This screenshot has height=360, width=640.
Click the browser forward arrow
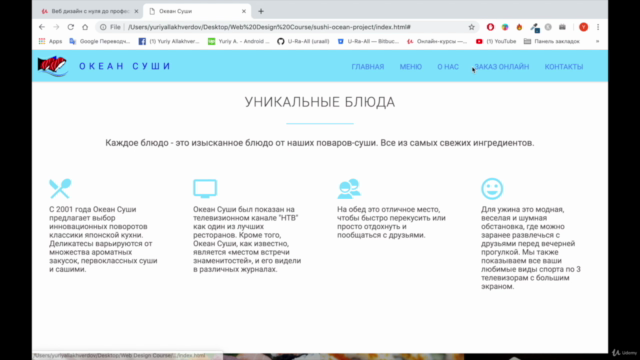(56, 27)
